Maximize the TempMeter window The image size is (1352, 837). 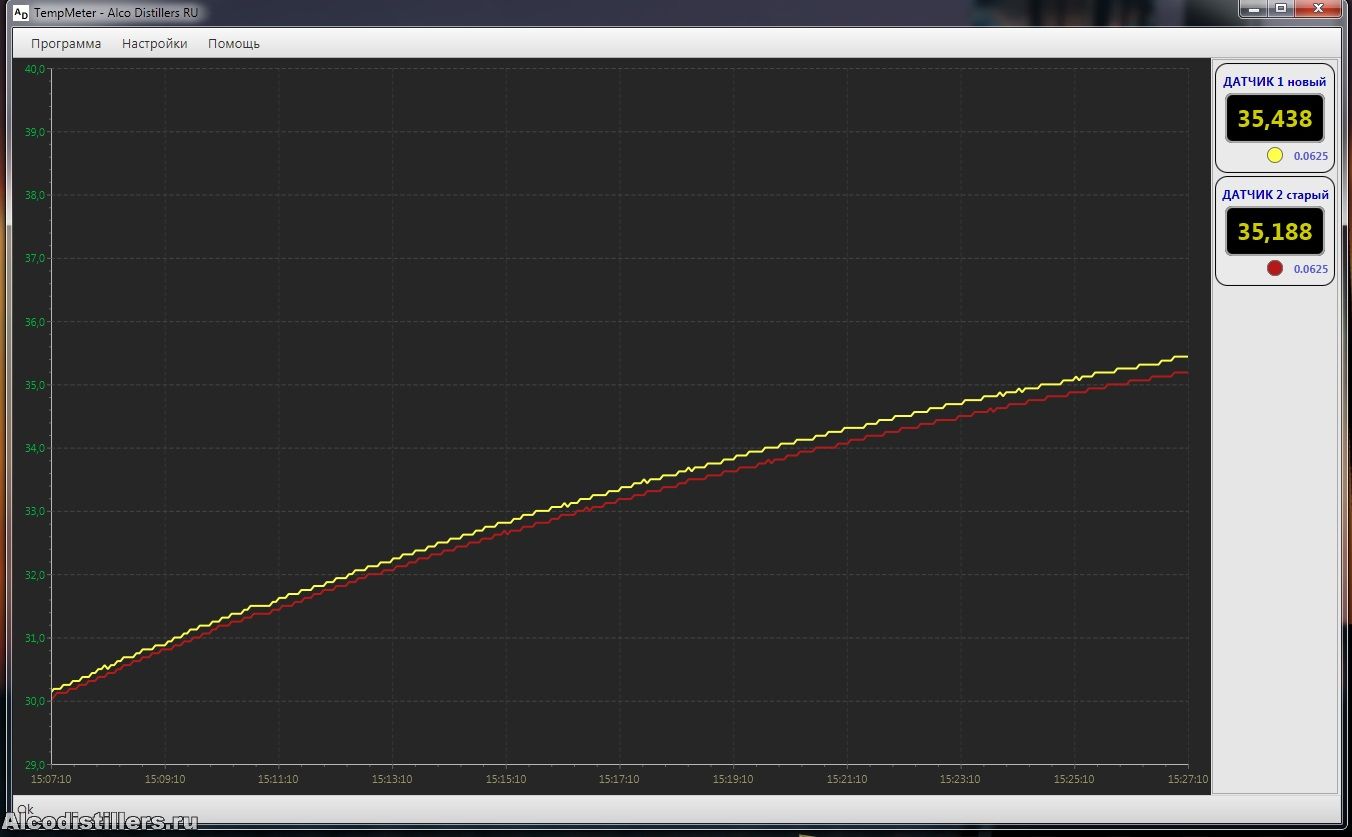click(1281, 8)
